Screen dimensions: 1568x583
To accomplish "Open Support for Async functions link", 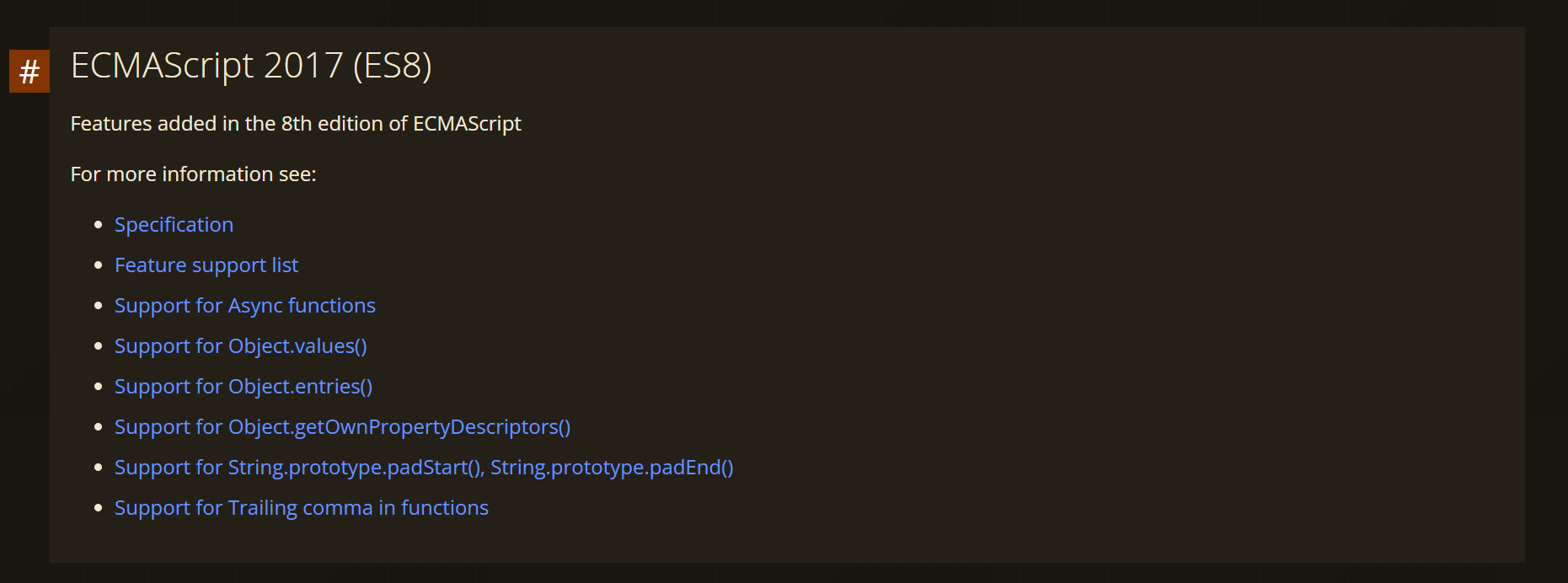I will 245,306.
